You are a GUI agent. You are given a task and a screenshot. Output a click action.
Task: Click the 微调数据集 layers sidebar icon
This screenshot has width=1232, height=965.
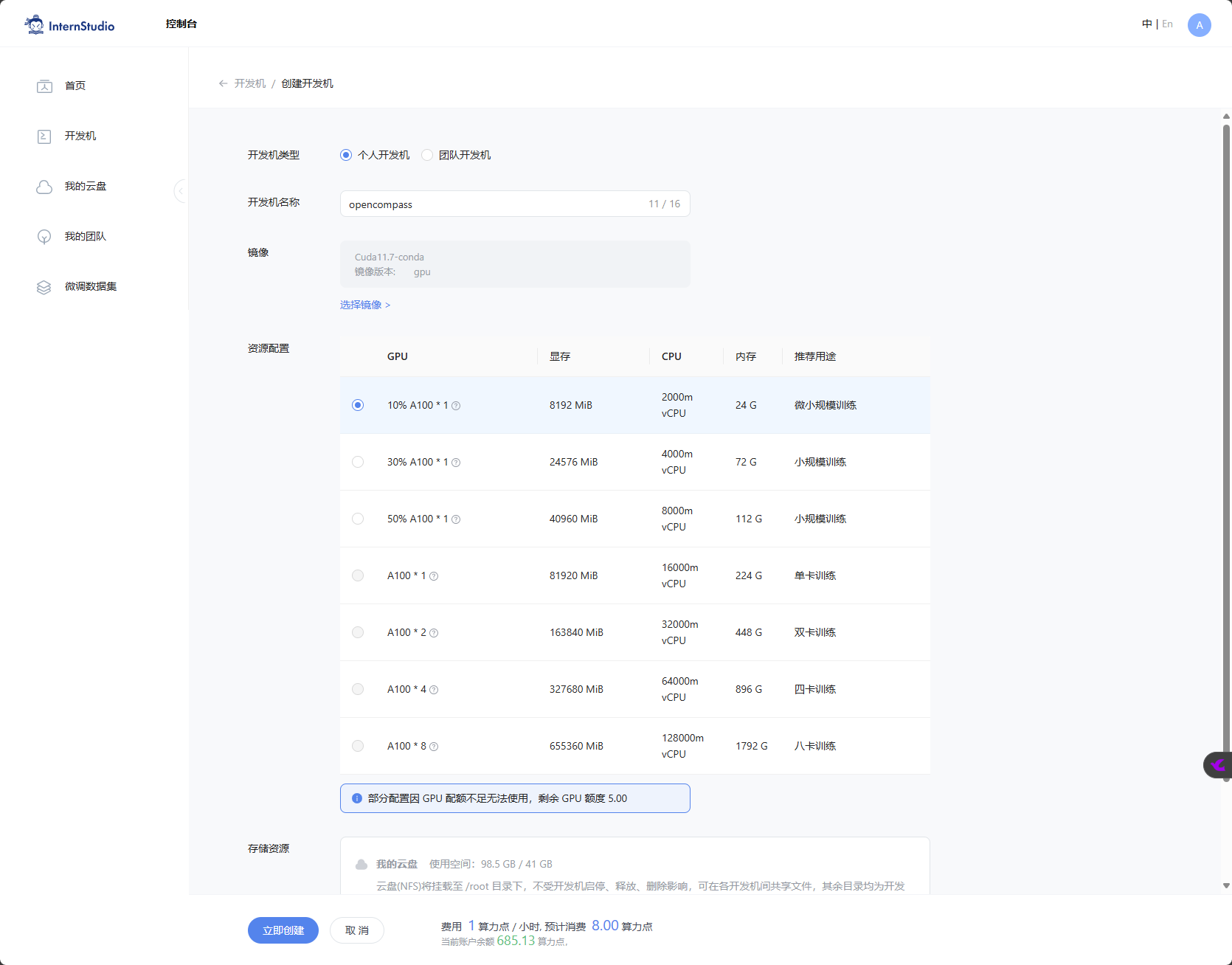[x=44, y=287]
